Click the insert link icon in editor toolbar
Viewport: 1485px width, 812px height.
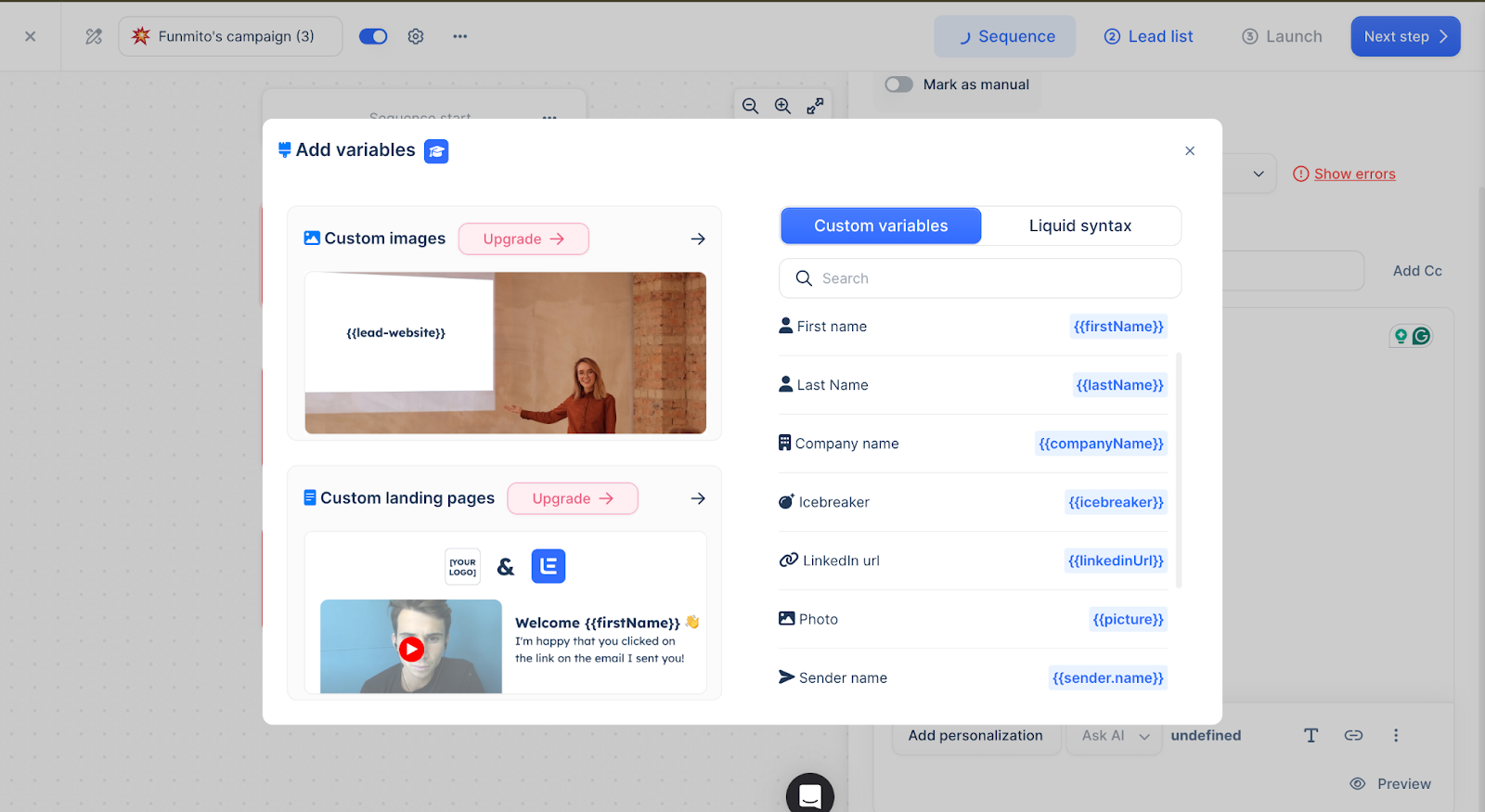click(x=1353, y=735)
